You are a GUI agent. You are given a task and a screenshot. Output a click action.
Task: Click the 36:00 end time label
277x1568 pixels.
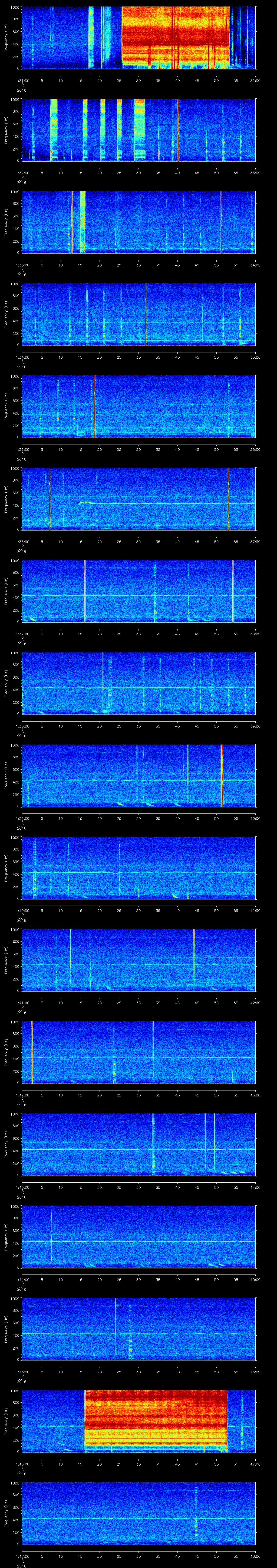[x=255, y=449]
